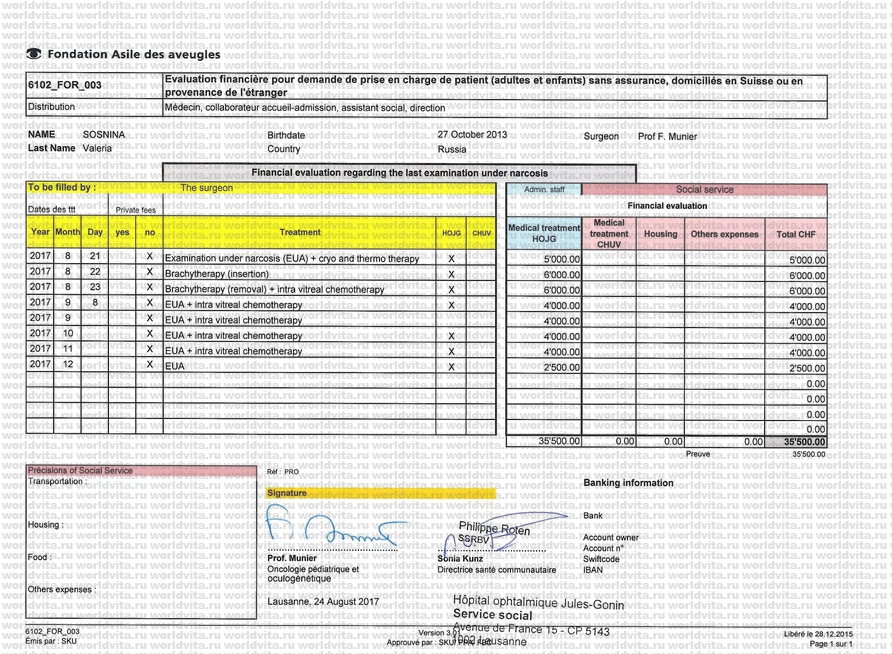Click the 'Medical treatment CHUV' column header
892x654 pixels.
609,233
